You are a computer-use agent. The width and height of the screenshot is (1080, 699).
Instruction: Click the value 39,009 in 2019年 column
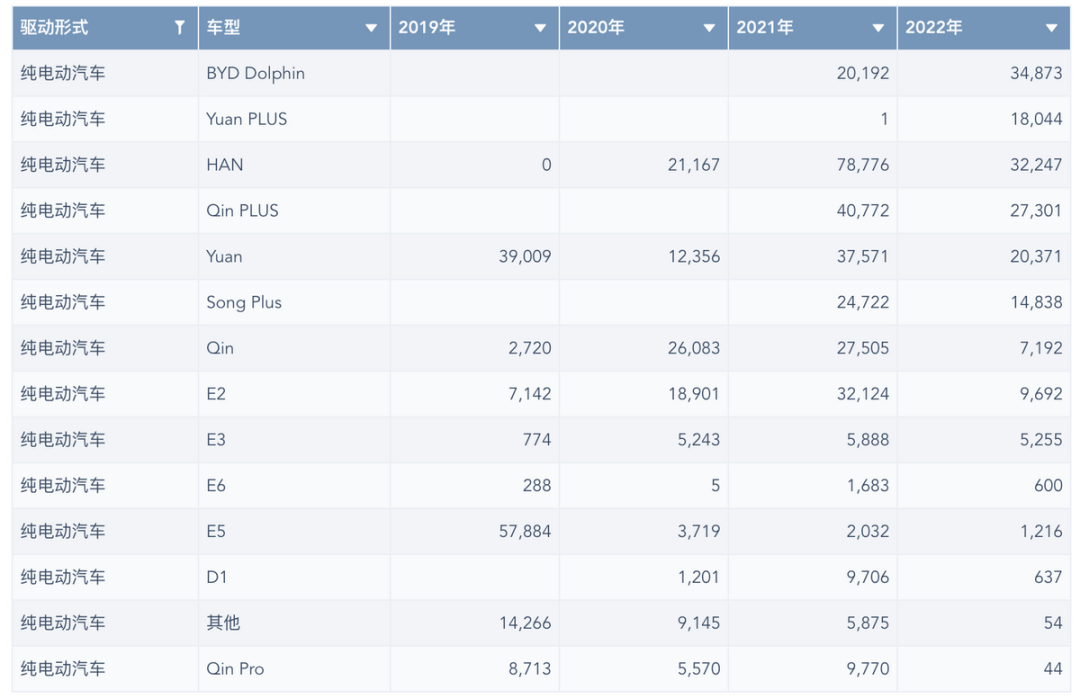point(525,256)
